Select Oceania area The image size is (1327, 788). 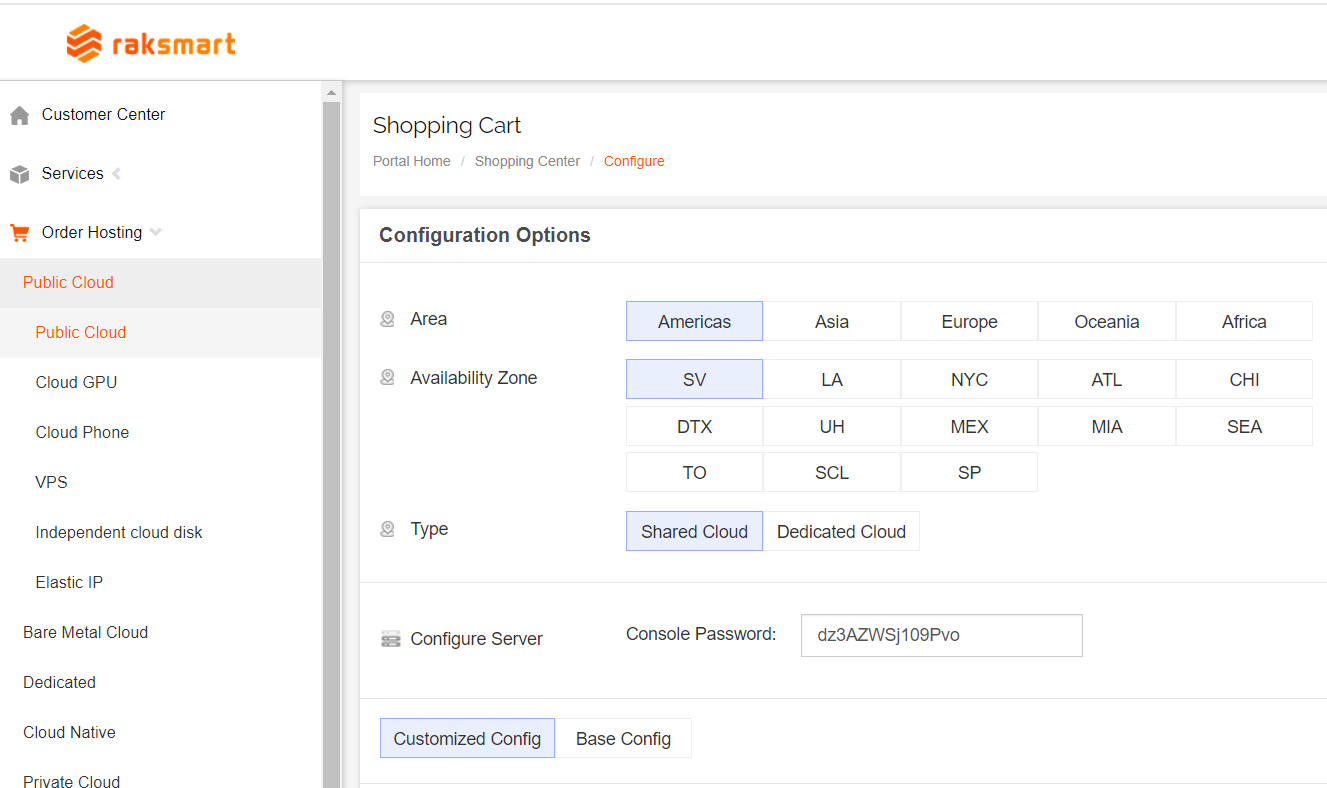coord(1107,321)
